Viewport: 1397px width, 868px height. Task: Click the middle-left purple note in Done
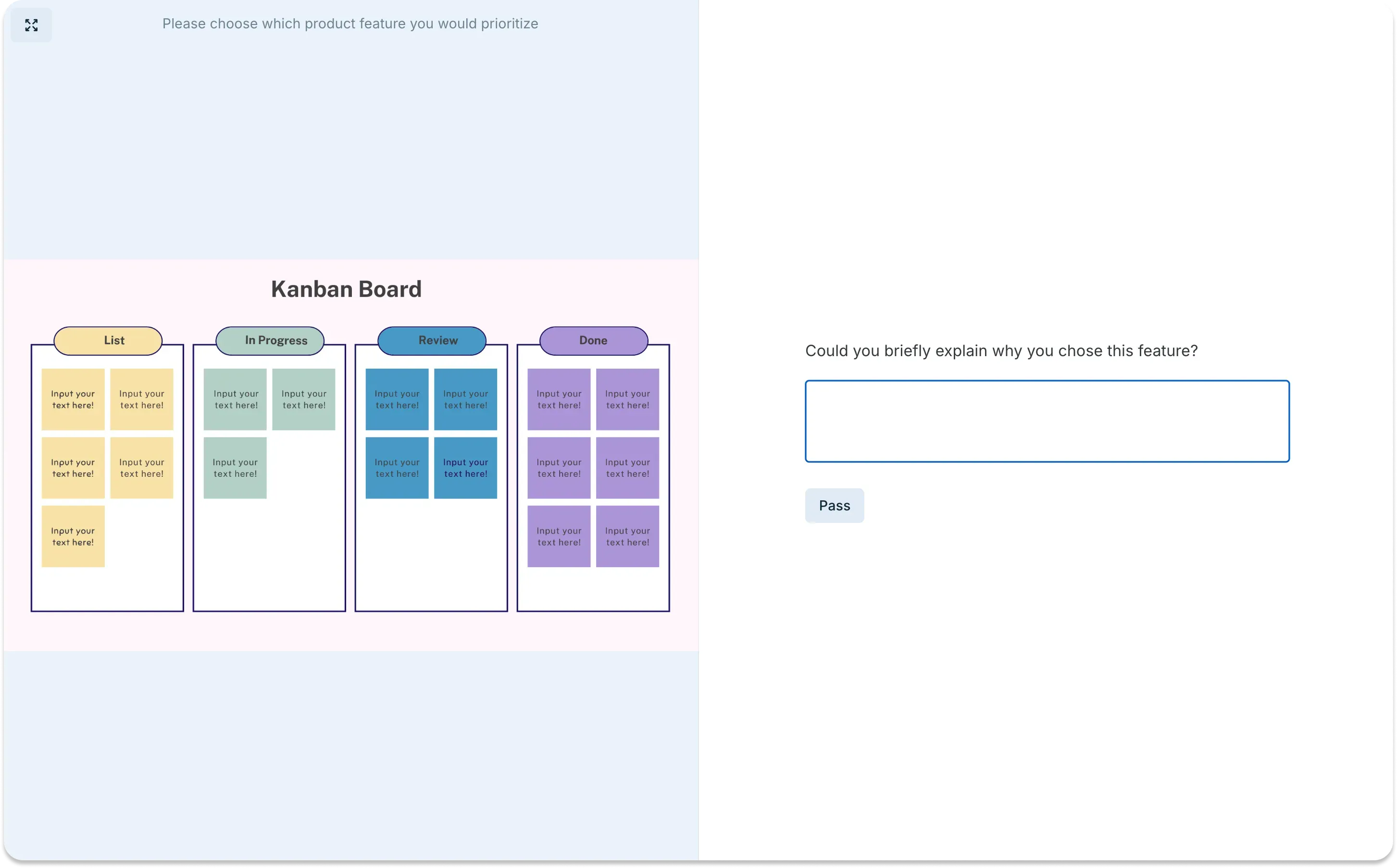(x=559, y=467)
